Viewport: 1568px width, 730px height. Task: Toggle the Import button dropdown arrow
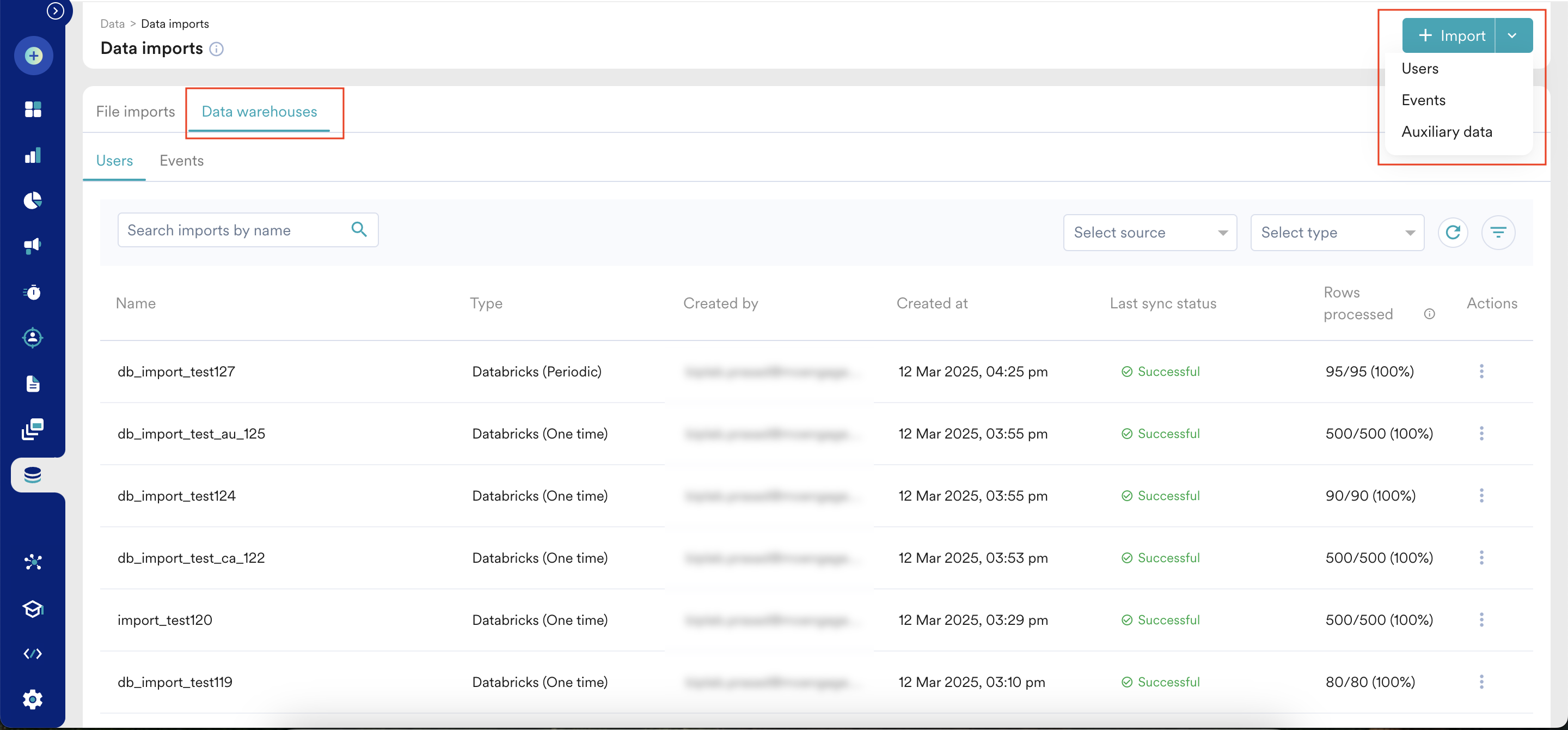(x=1512, y=36)
